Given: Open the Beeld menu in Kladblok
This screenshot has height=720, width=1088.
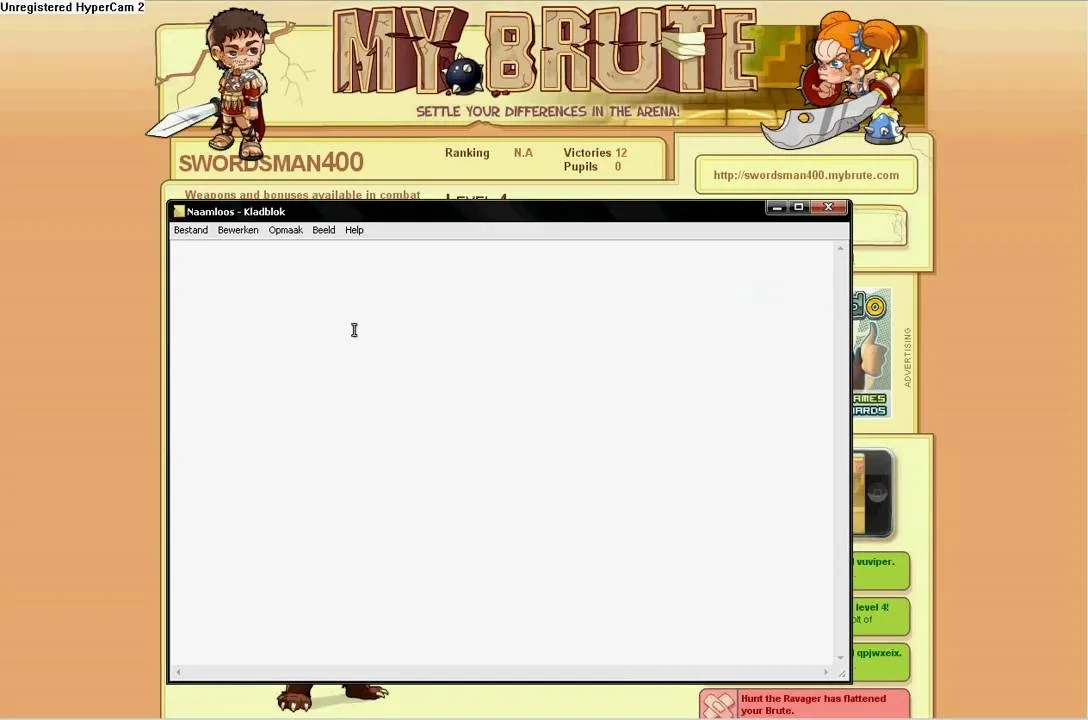Looking at the screenshot, I should (323, 230).
